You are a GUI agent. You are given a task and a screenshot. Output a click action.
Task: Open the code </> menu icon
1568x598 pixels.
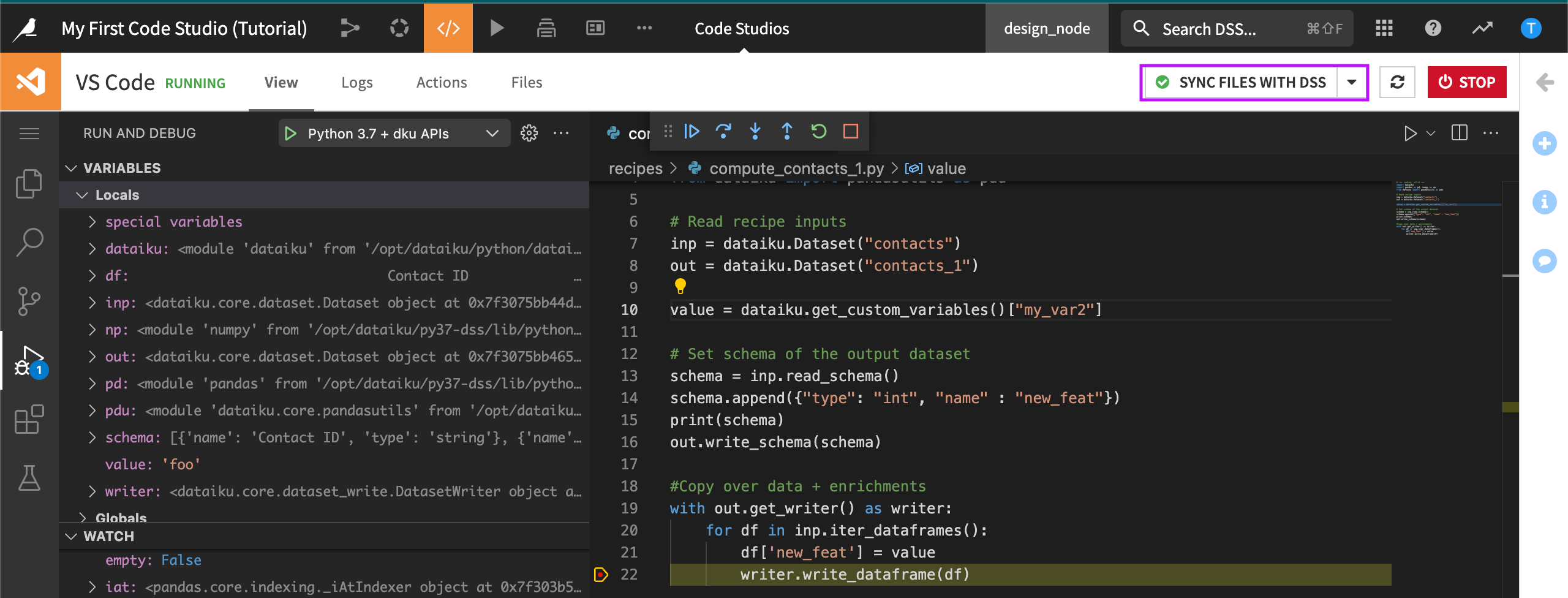(x=448, y=28)
